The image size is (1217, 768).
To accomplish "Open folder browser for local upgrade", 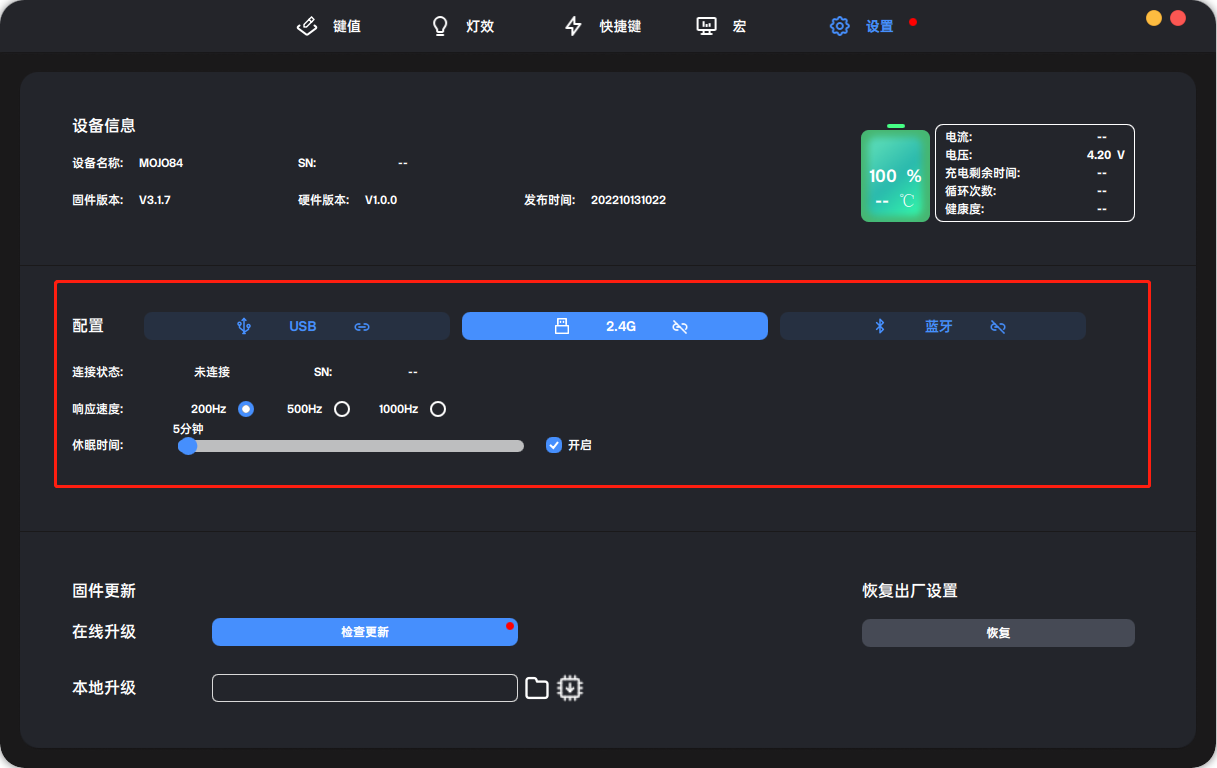I will tap(537, 687).
